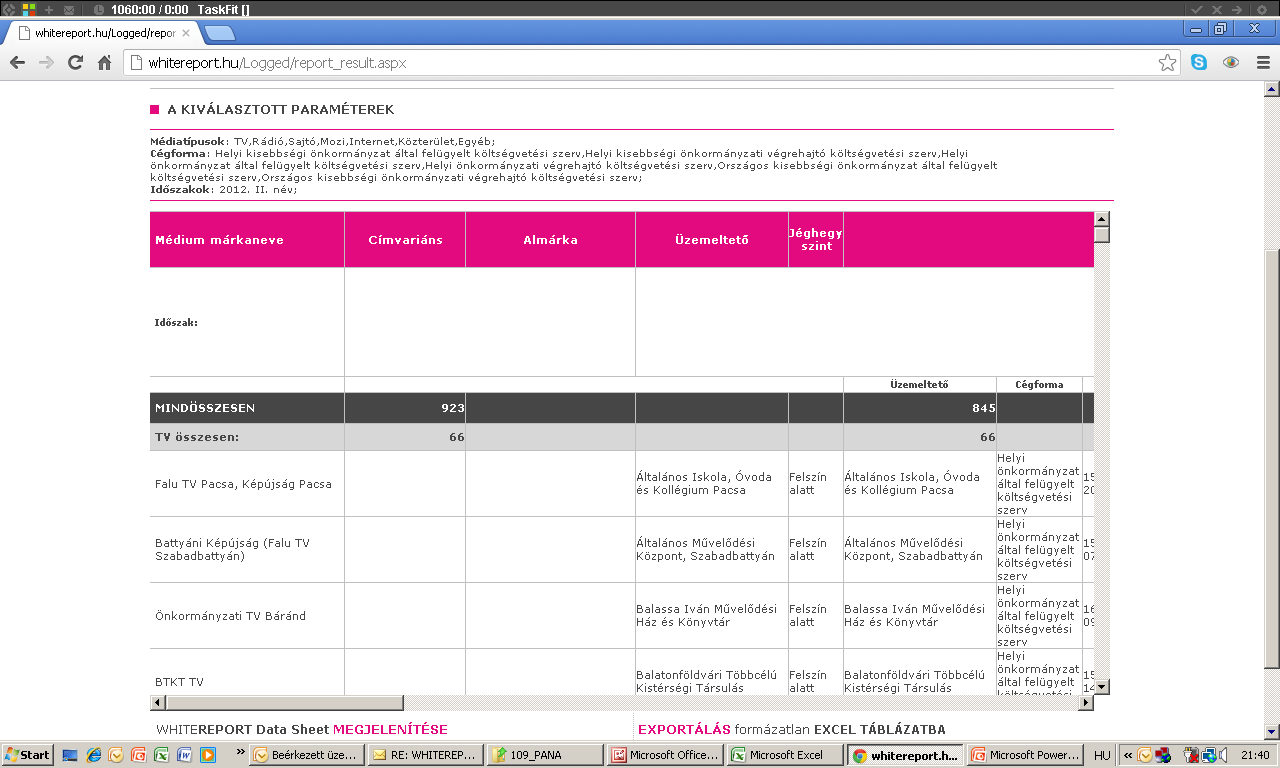The height and width of the screenshot is (768, 1280).
Task: Expand hidden tray icons chevron
Action: [x=1128, y=755]
